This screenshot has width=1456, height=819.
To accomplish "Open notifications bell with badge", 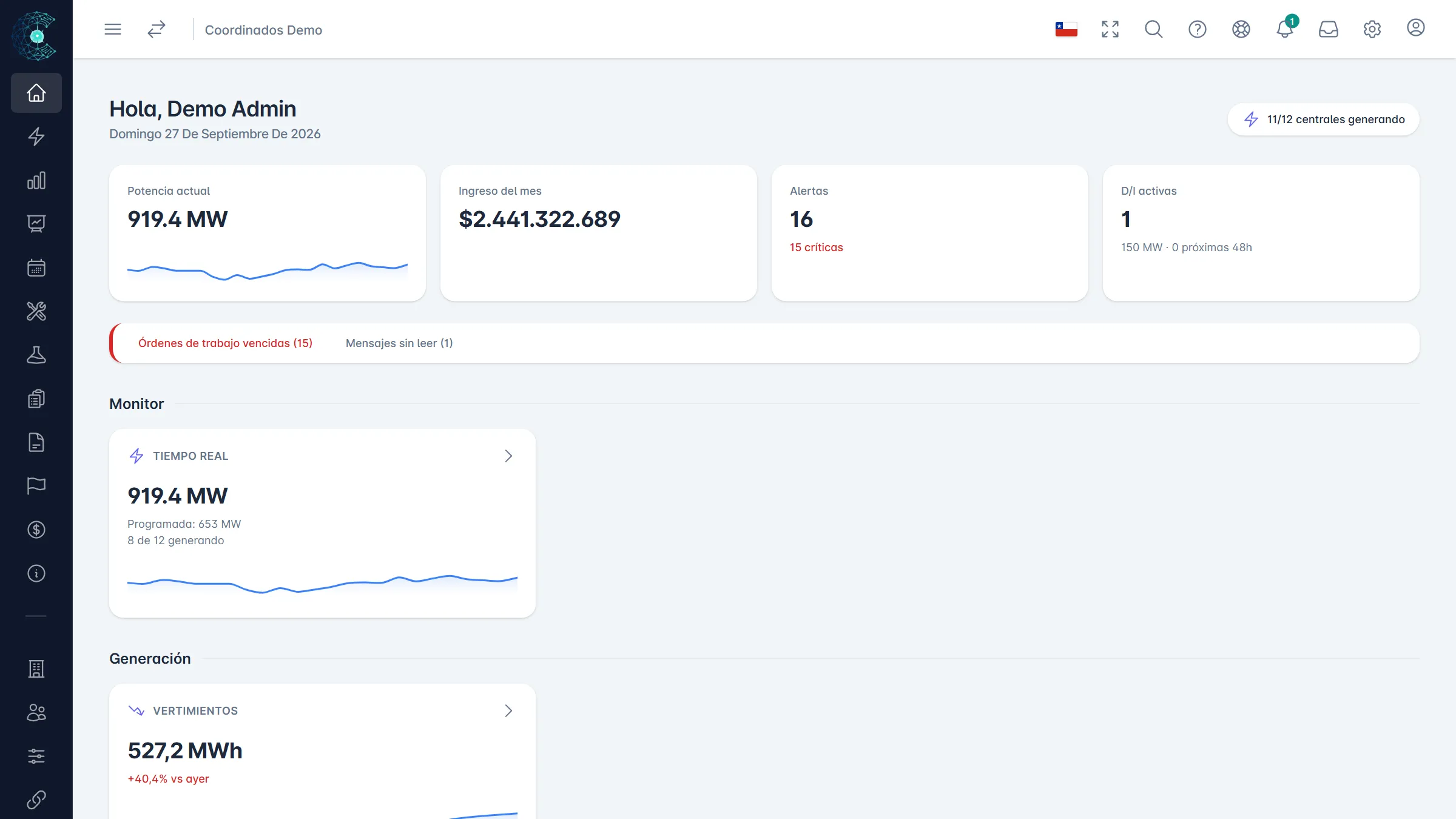I will (x=1285, y=29).
